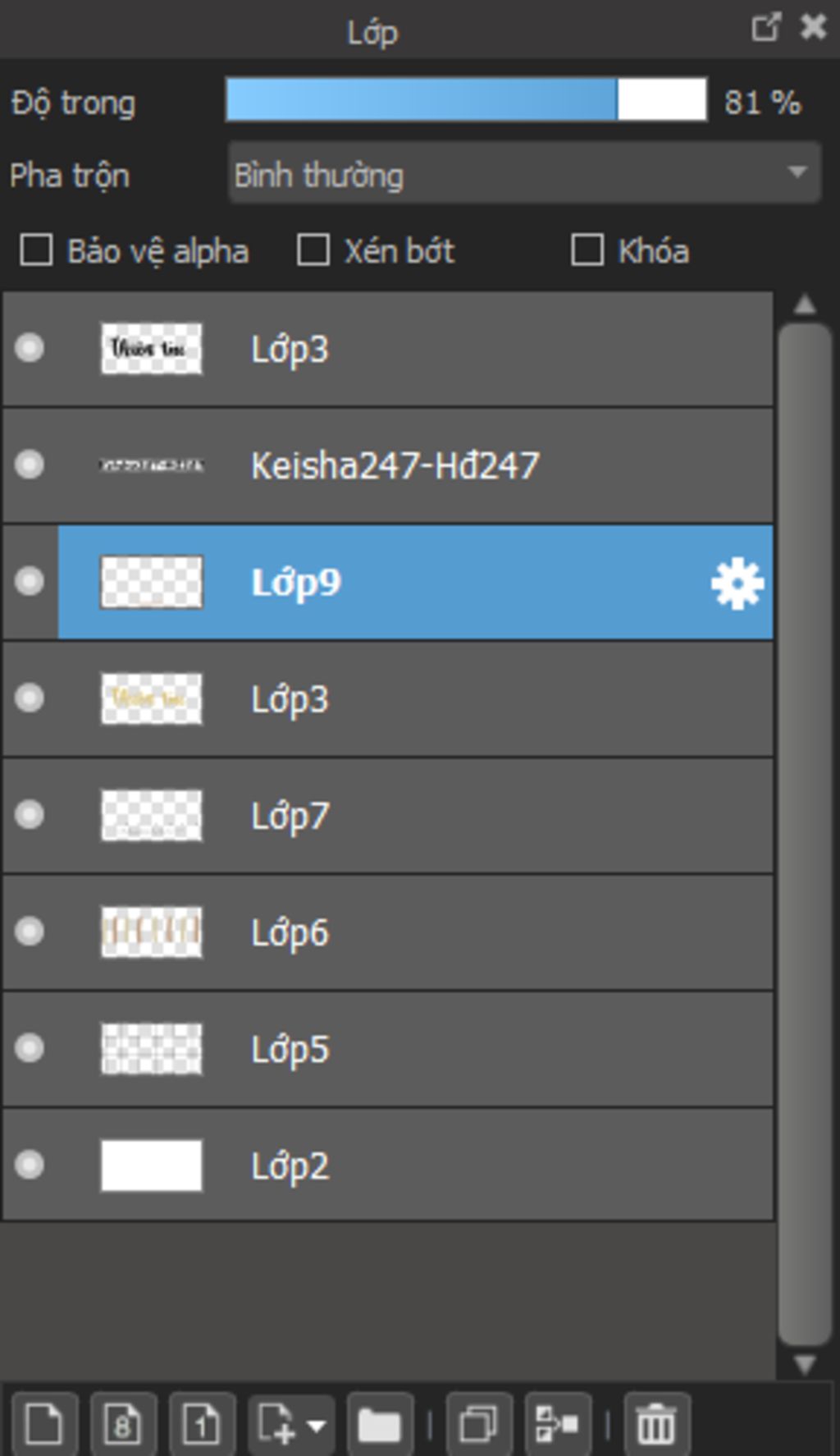Image resolution: width=840 pixels, height=1456 pixels.
Task: Add a new 1-bit layer
Action: (202, 1423)
